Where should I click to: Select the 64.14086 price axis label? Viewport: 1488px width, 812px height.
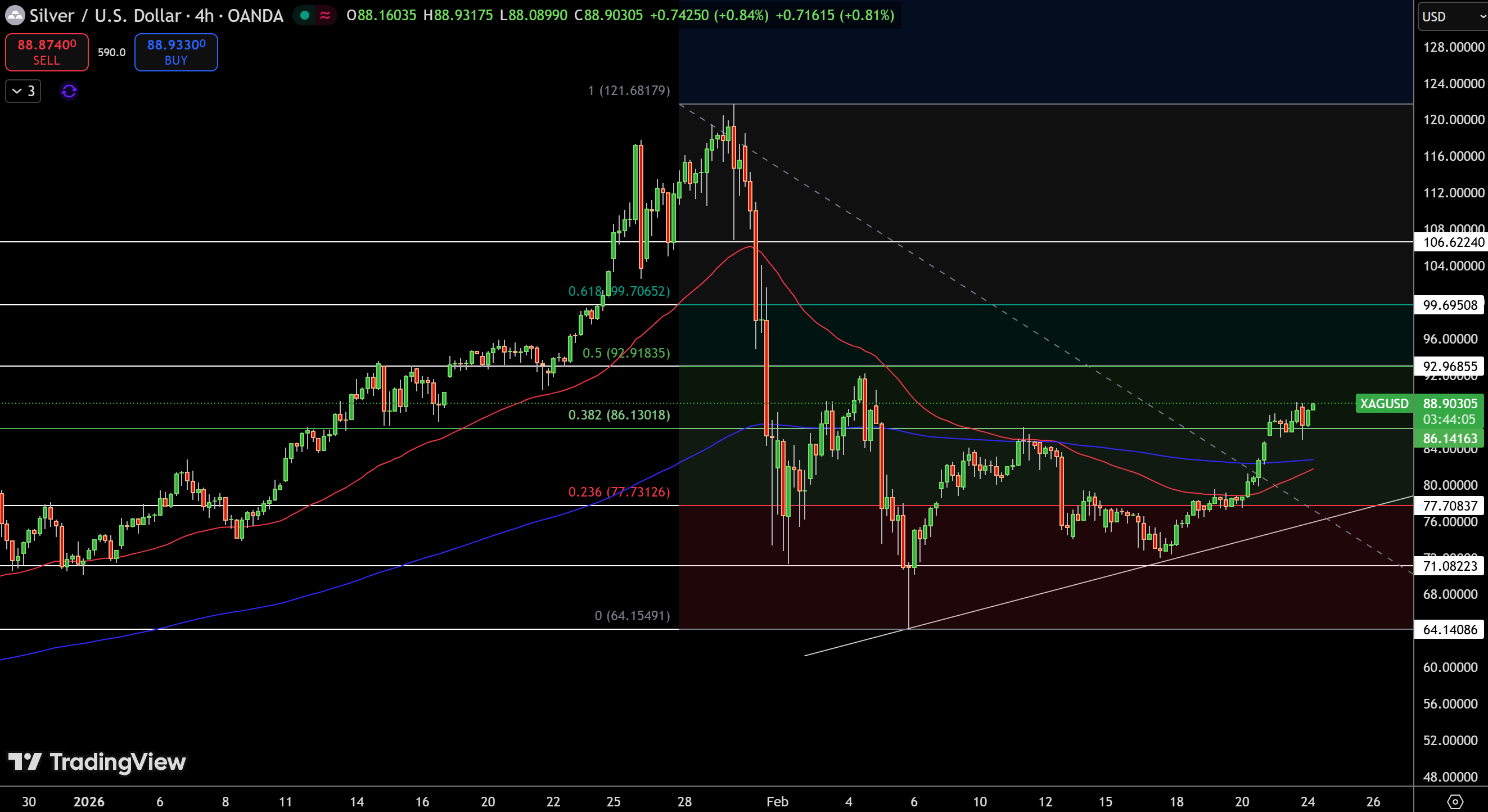1449,629
